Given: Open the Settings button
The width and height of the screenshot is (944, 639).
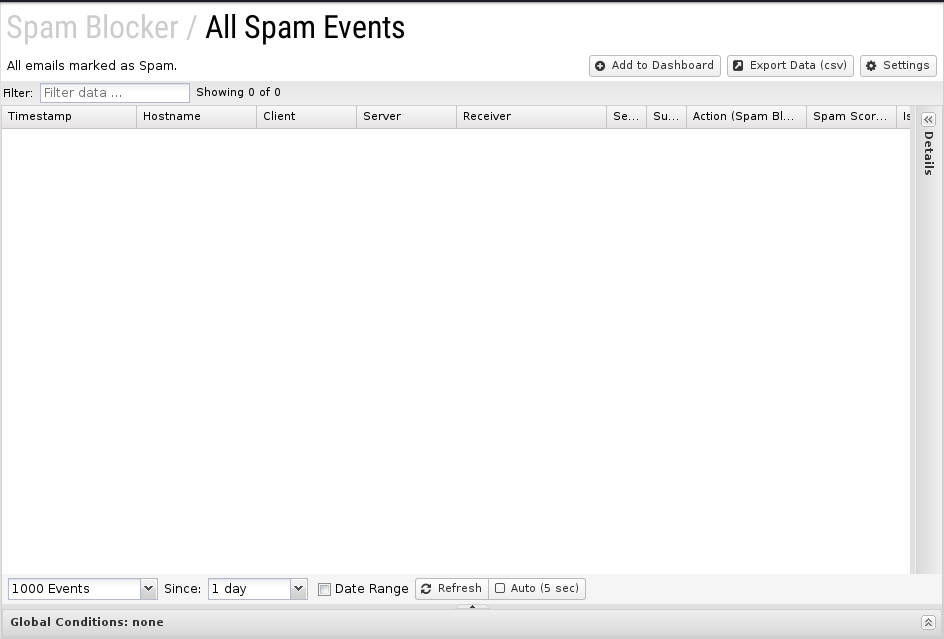Looking at the screenshot, I should point(898,66).
